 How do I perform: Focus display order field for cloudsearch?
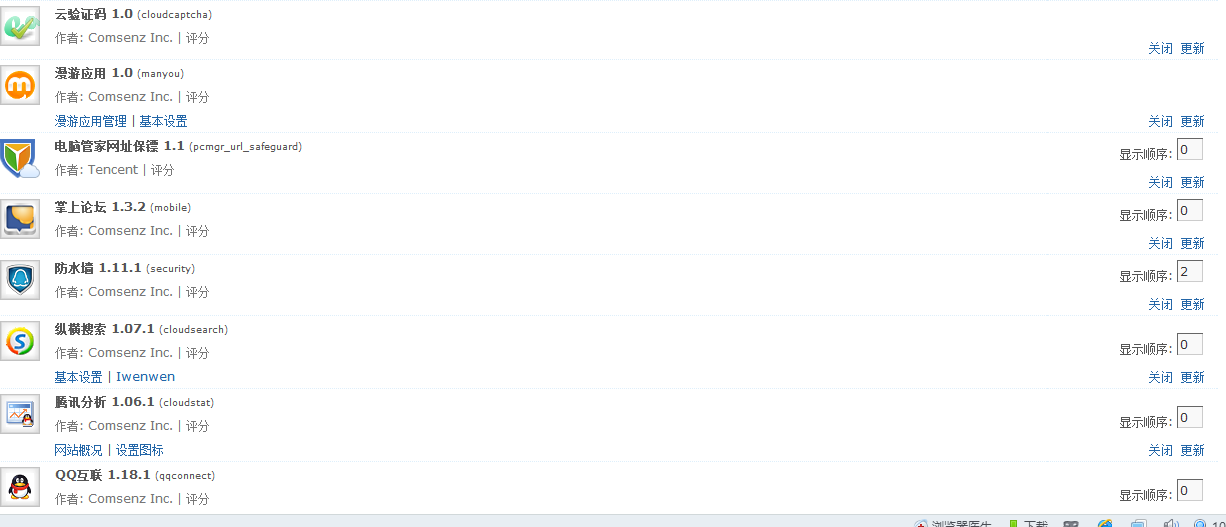(x=1189, y=345)
